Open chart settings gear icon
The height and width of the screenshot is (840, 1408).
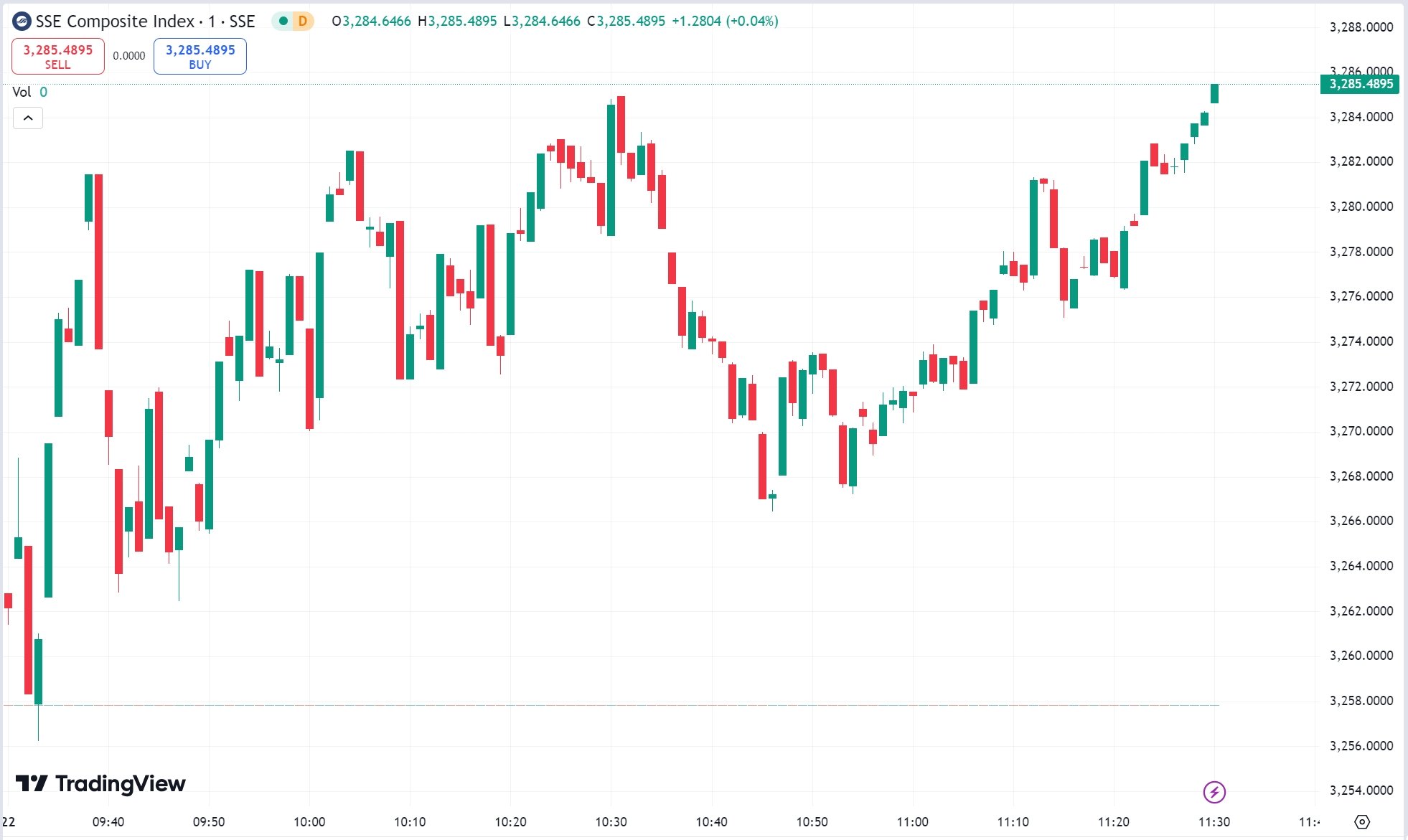point(1362,821)
